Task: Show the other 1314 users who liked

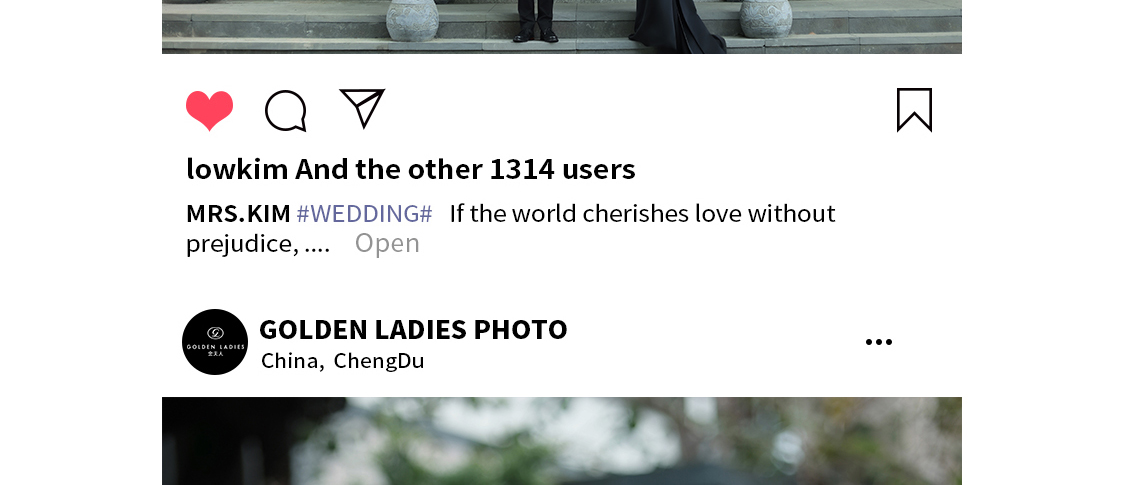Action: [x=465, y=169]
